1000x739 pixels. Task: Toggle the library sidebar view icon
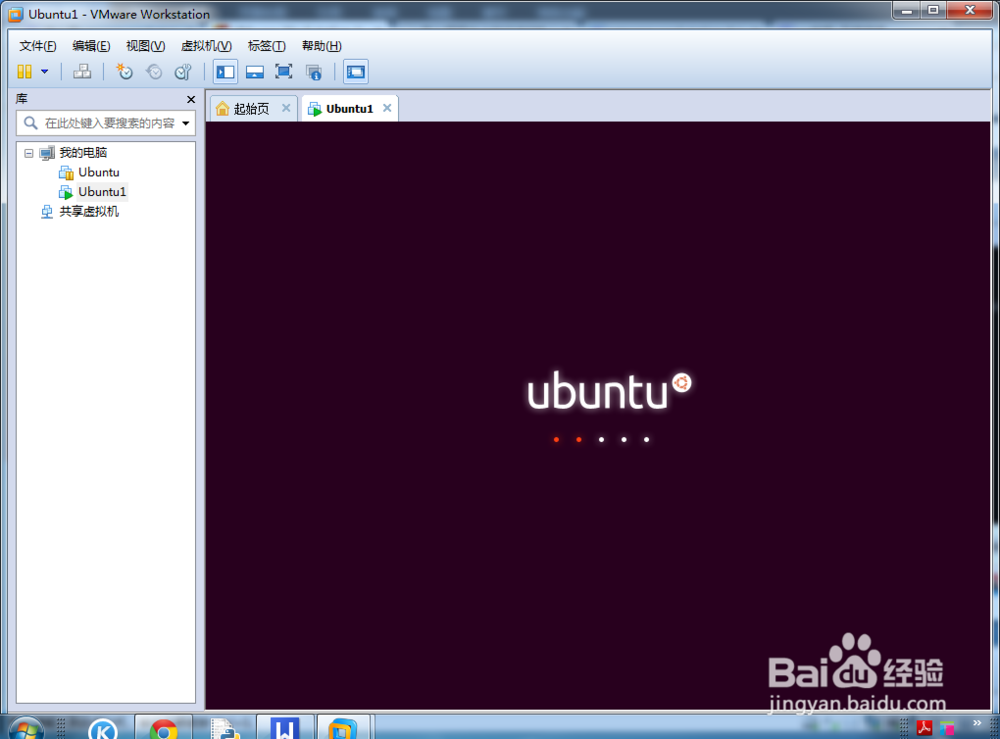point(225,72)
